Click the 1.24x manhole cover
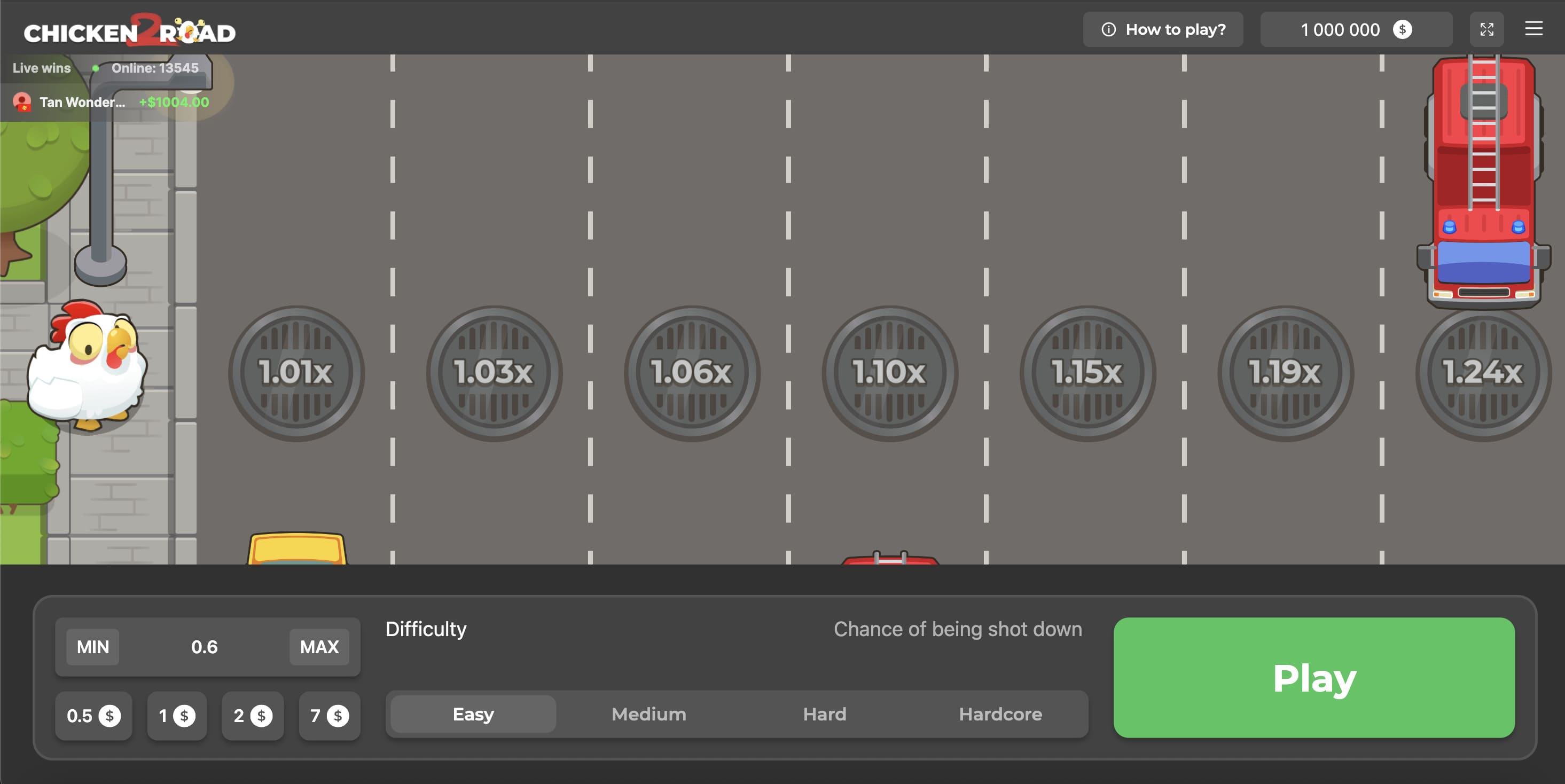This screenshot has height=784, width=1565. (x=1482, y=373)
